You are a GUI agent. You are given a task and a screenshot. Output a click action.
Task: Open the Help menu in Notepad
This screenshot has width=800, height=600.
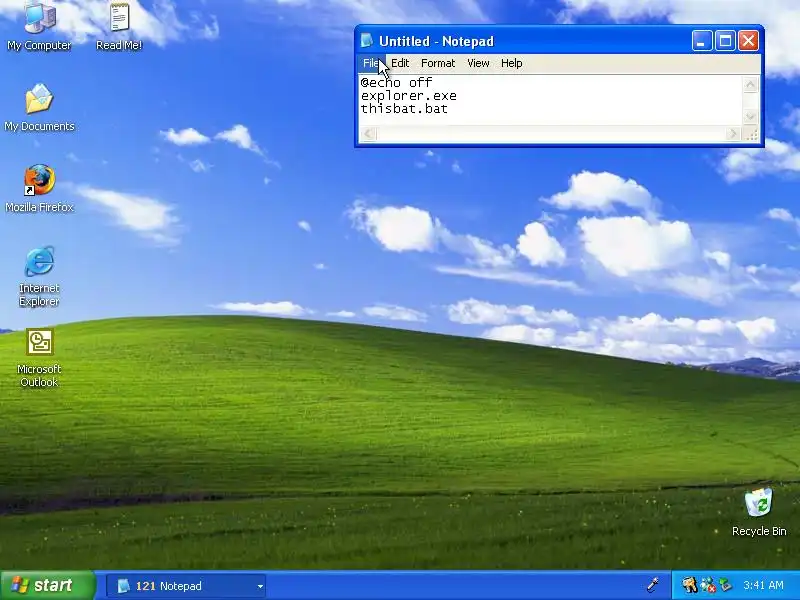tap(511, 63)
